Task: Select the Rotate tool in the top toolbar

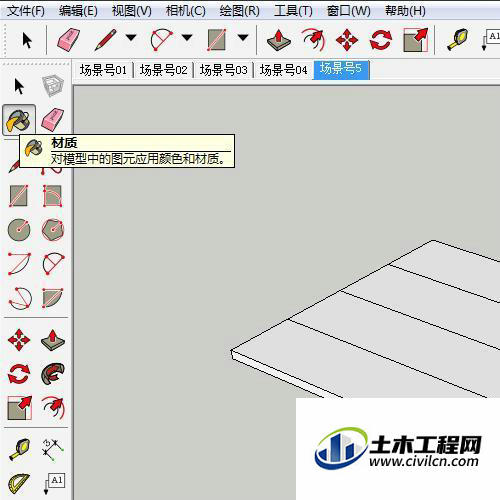Action: click(x=381, y=40)
